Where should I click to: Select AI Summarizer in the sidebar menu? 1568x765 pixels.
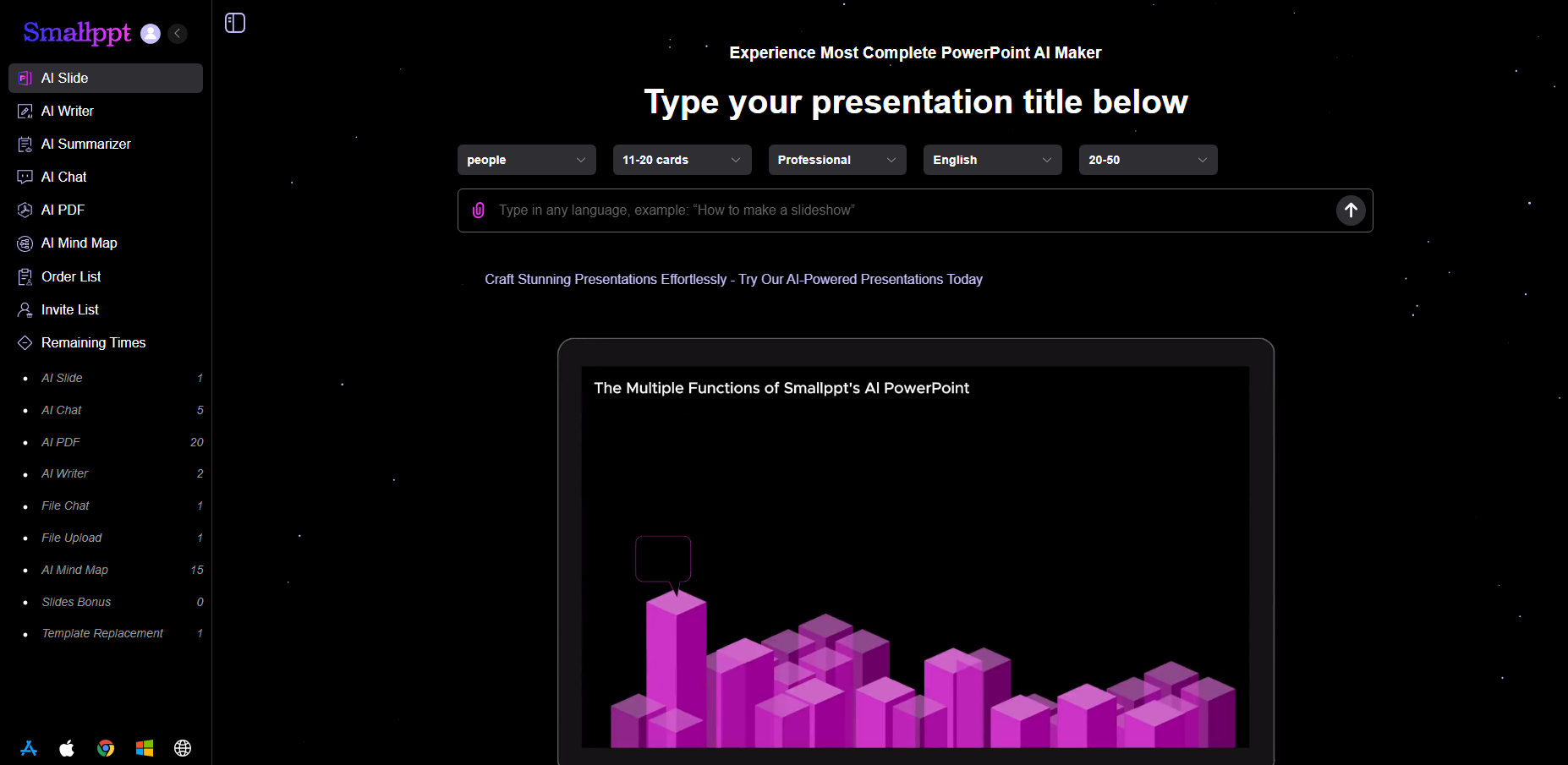(106, 144)
